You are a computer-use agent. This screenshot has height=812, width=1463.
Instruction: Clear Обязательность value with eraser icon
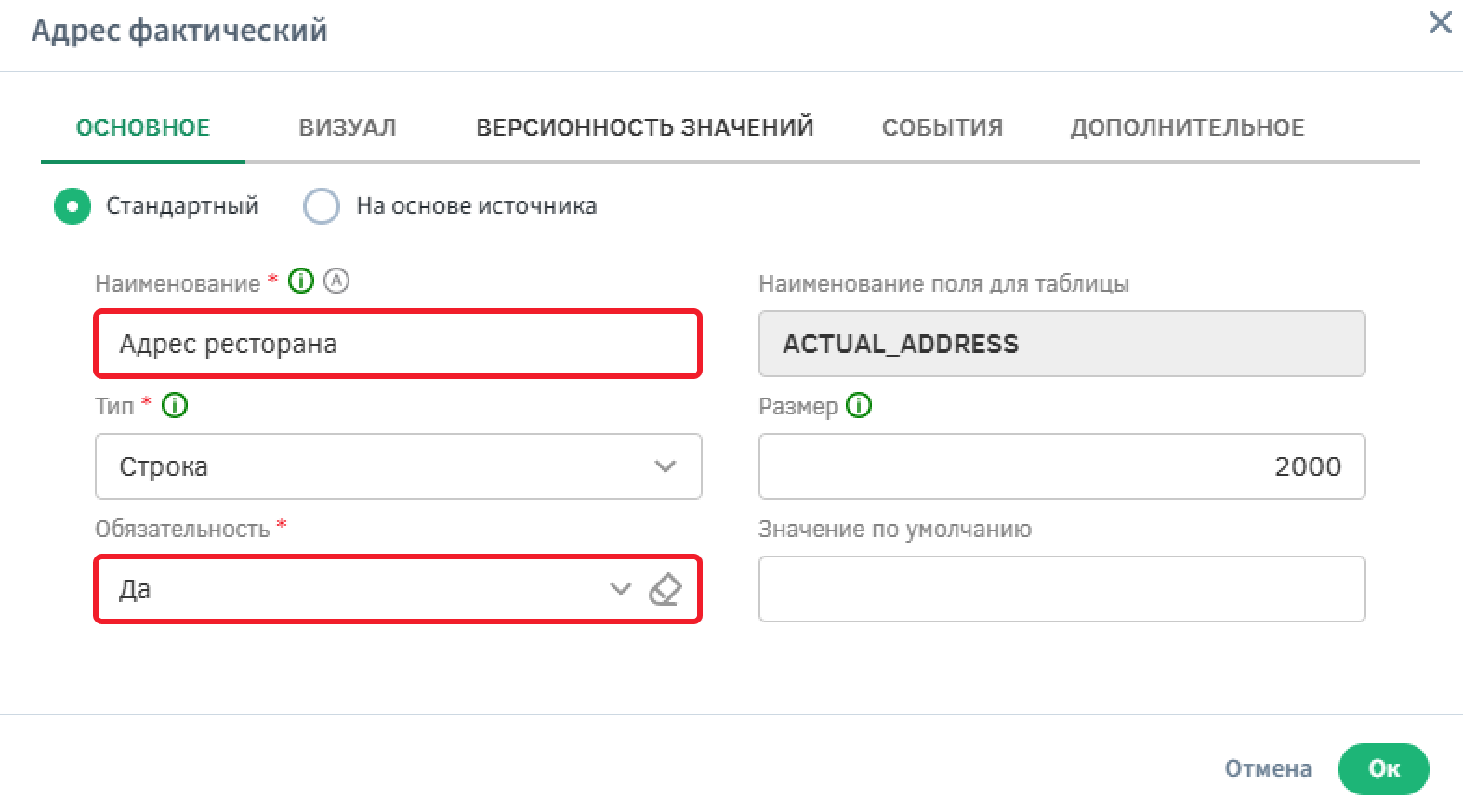coord(665,589)
